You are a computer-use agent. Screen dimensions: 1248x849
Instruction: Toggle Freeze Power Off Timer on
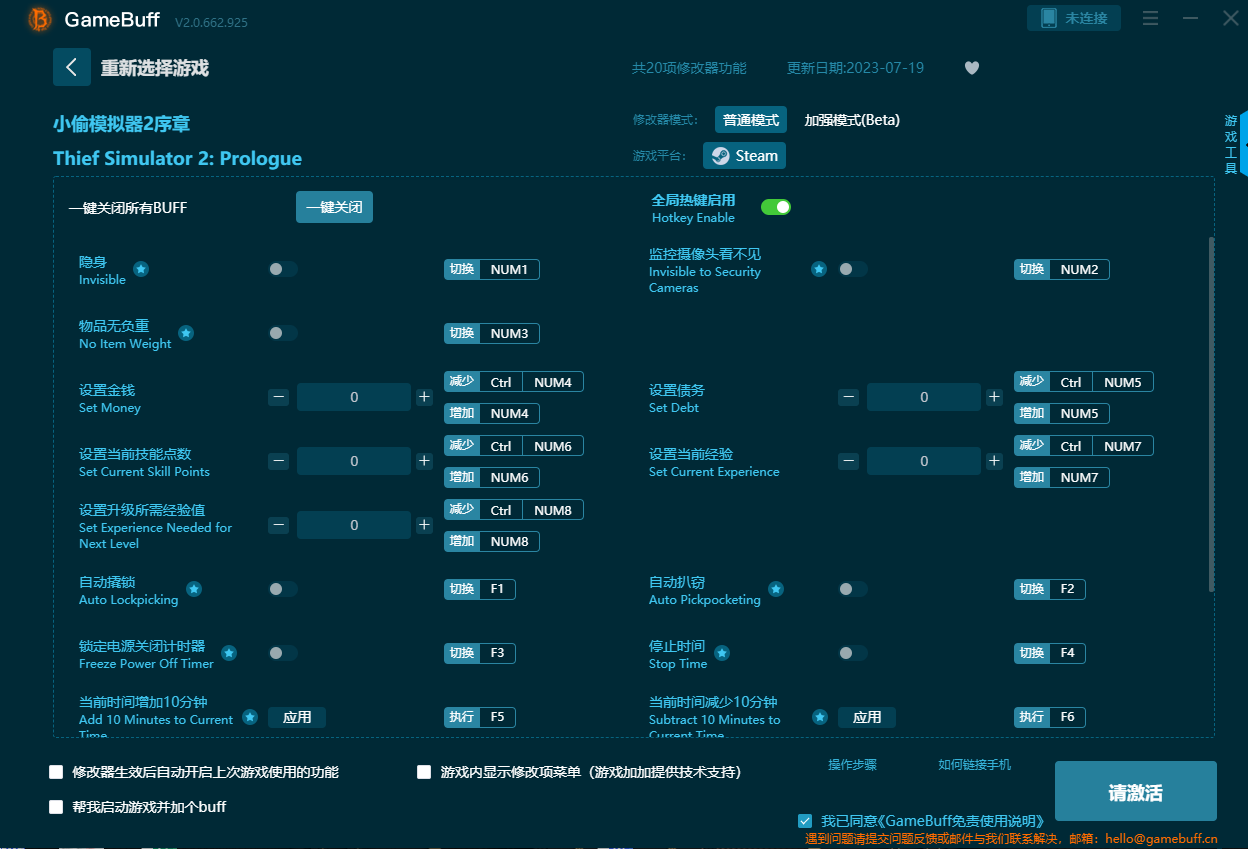283,653
